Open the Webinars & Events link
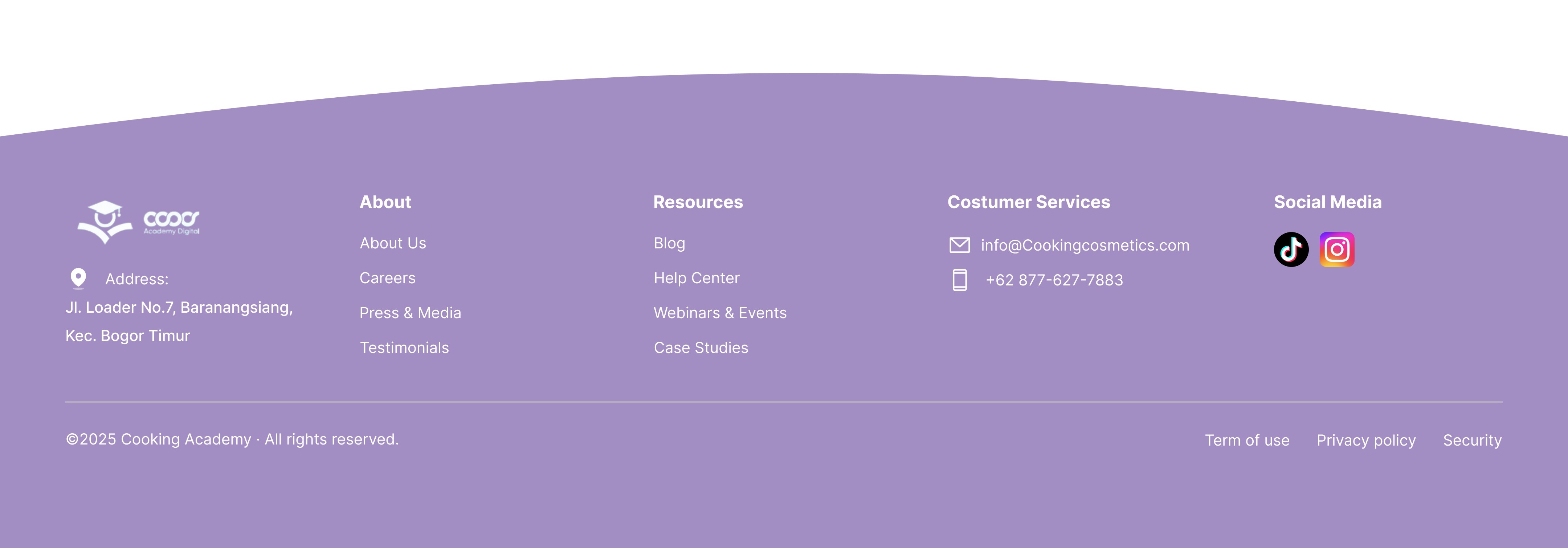 pos(720,313)
